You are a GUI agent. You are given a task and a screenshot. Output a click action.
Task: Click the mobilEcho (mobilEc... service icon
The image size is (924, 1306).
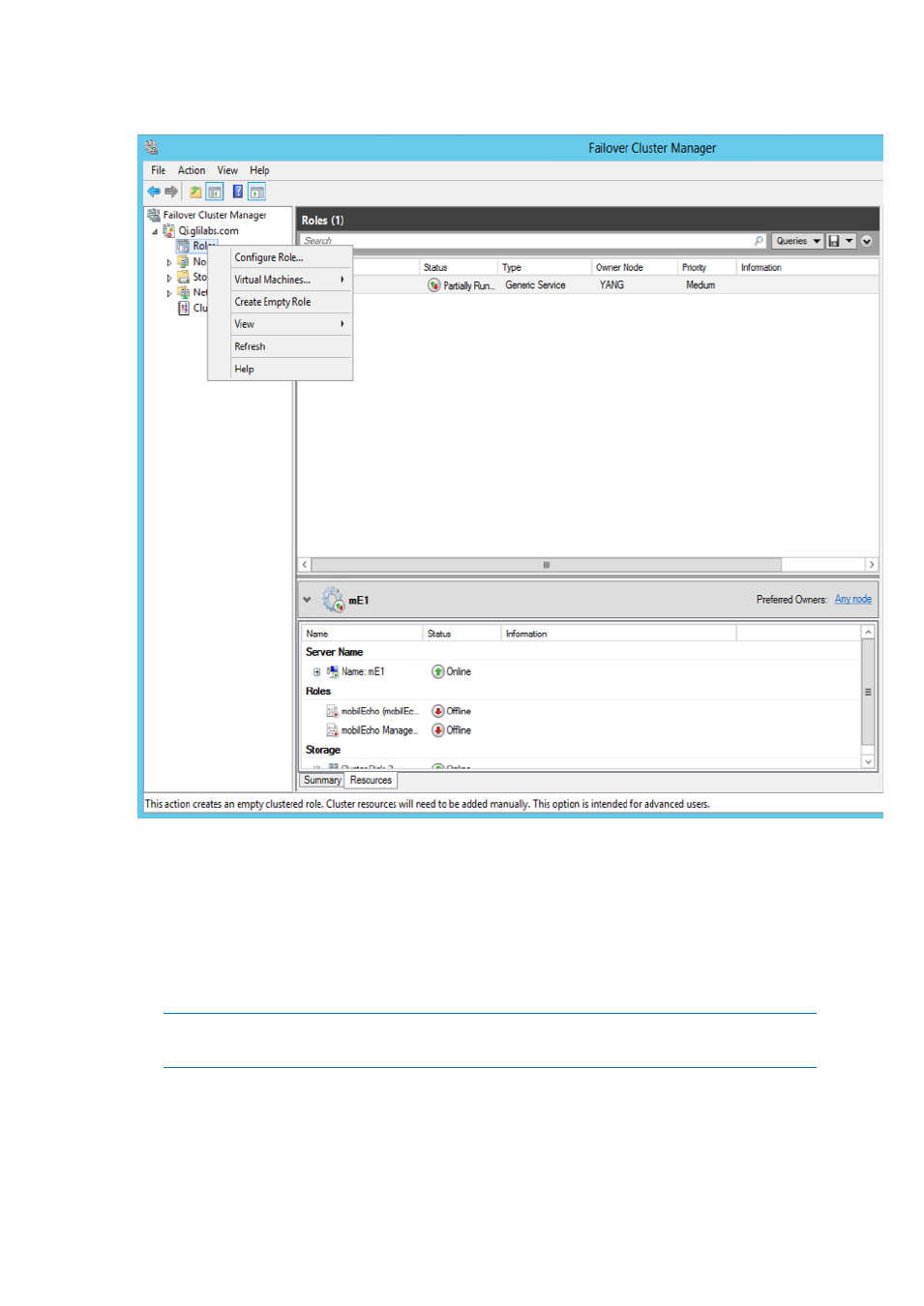point(332,711)
